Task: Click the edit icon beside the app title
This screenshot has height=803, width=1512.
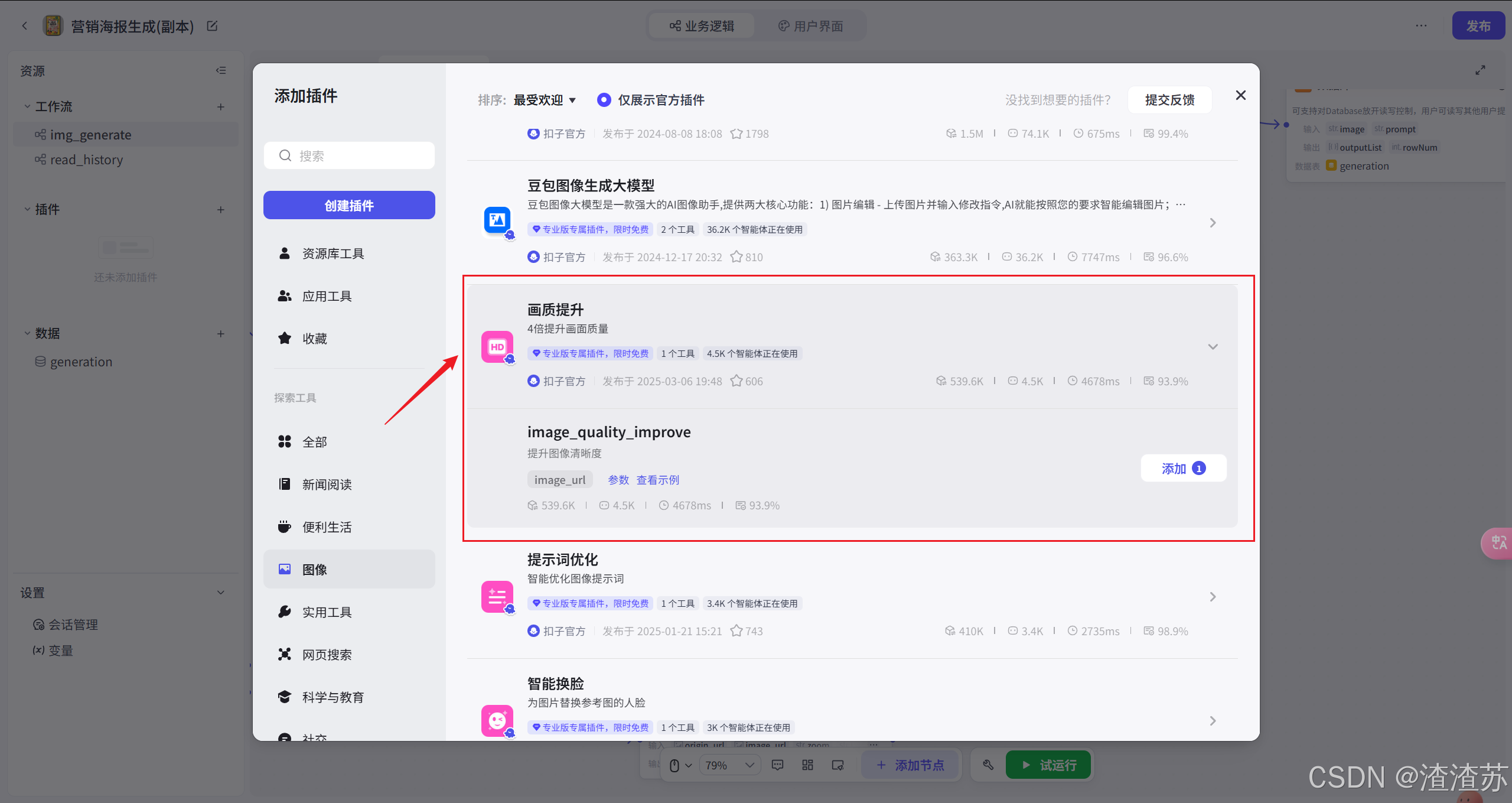Action: (x=213, y=26)
